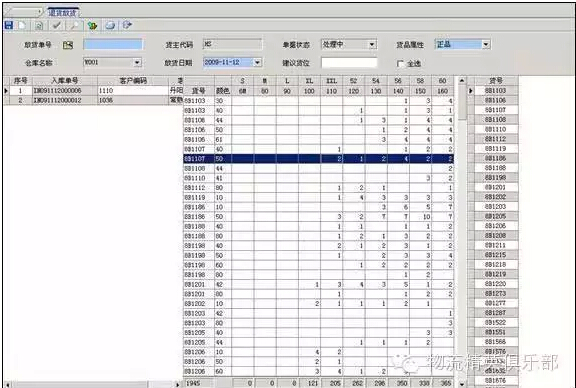The image size is (576, 388).
Task: Click the vertical scrollbar down arrow
Action: click(x=462, y=384)
